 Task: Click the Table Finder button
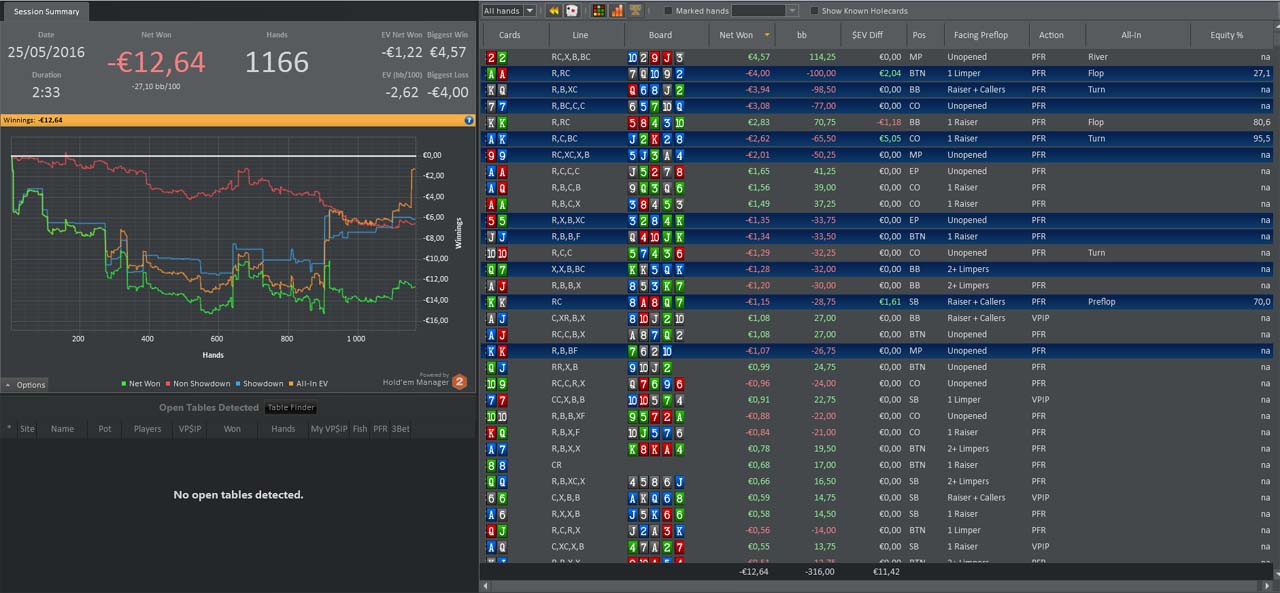point(291,407)
